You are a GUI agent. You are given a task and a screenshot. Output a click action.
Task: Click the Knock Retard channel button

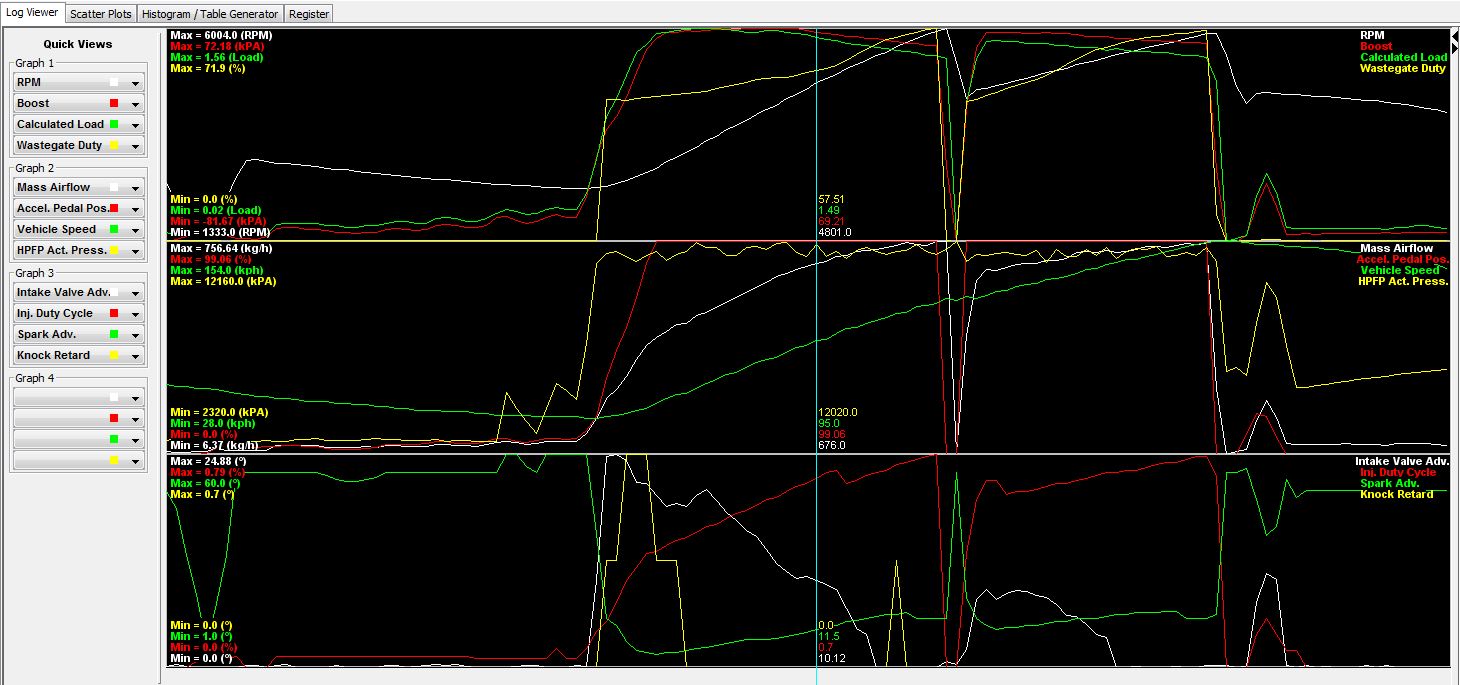click(x=60, y=355)
